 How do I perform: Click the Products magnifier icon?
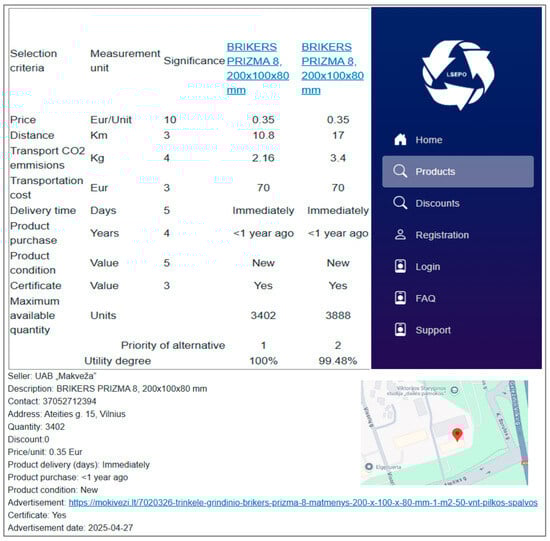pyautogui.click(x=400, y=171)
